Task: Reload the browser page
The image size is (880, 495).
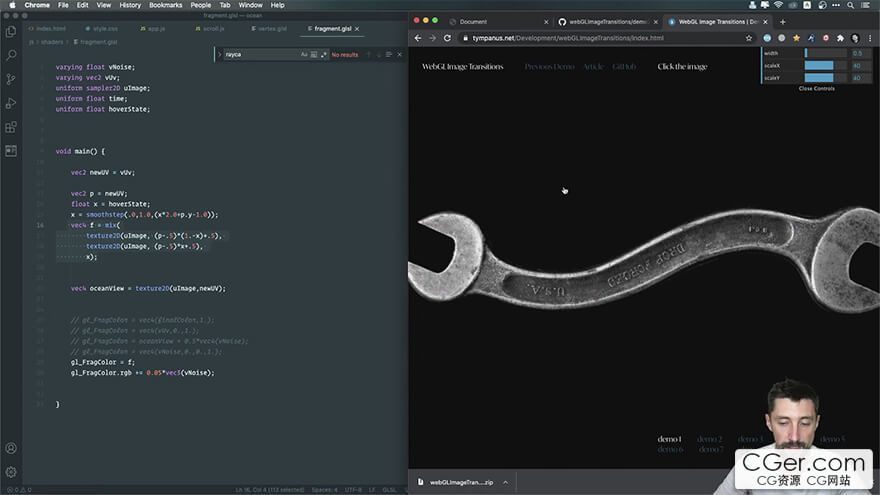Action: click(x=448, y=38)
